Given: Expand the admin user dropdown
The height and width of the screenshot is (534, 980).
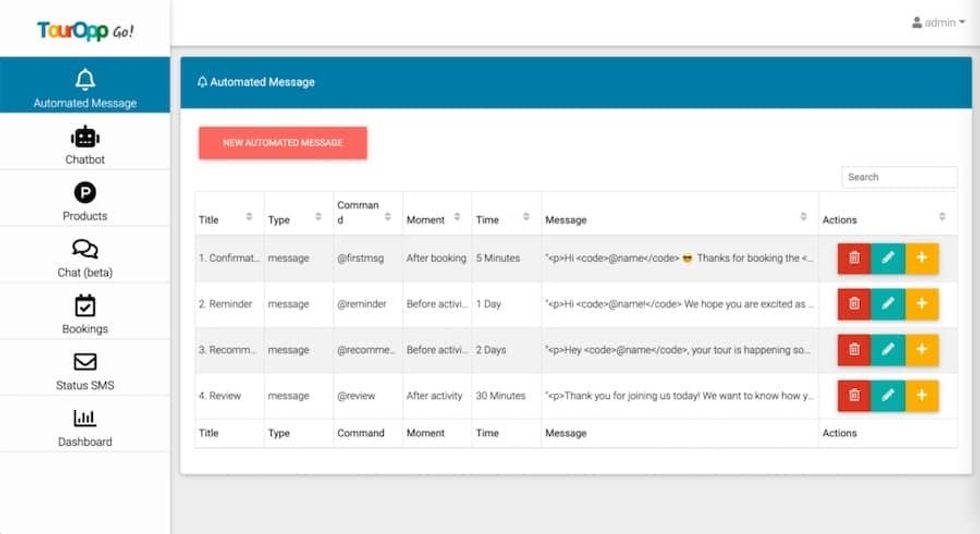Looking at the screenshot, I should 938,22.
